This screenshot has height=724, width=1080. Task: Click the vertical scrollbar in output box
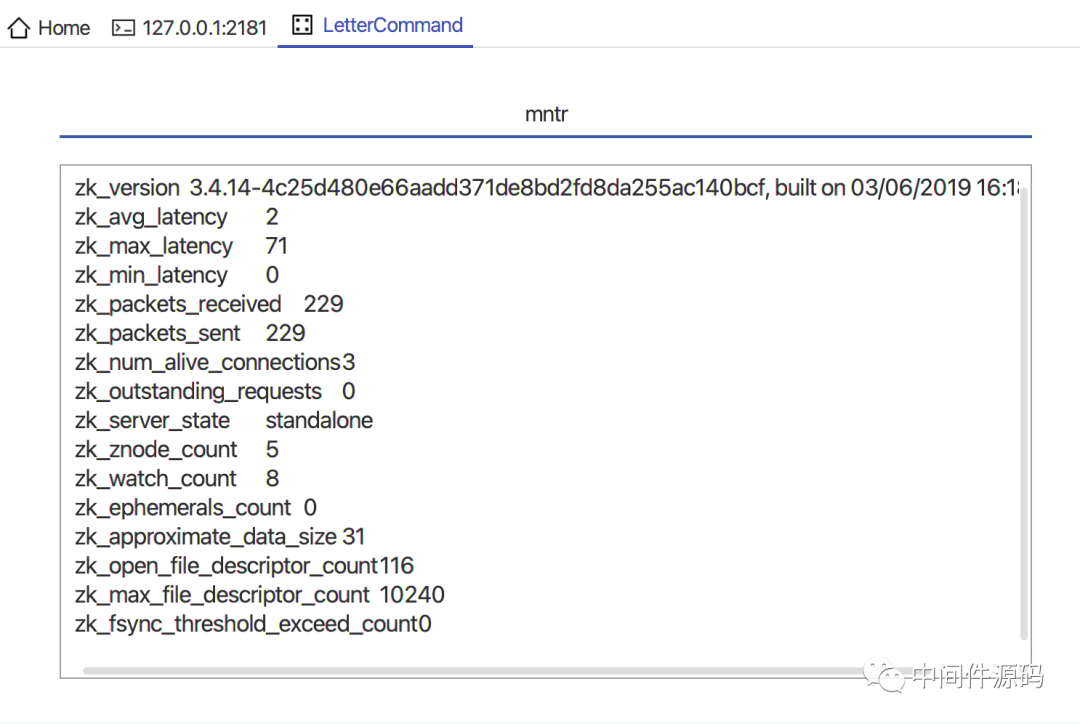[x=1024, y=412]
